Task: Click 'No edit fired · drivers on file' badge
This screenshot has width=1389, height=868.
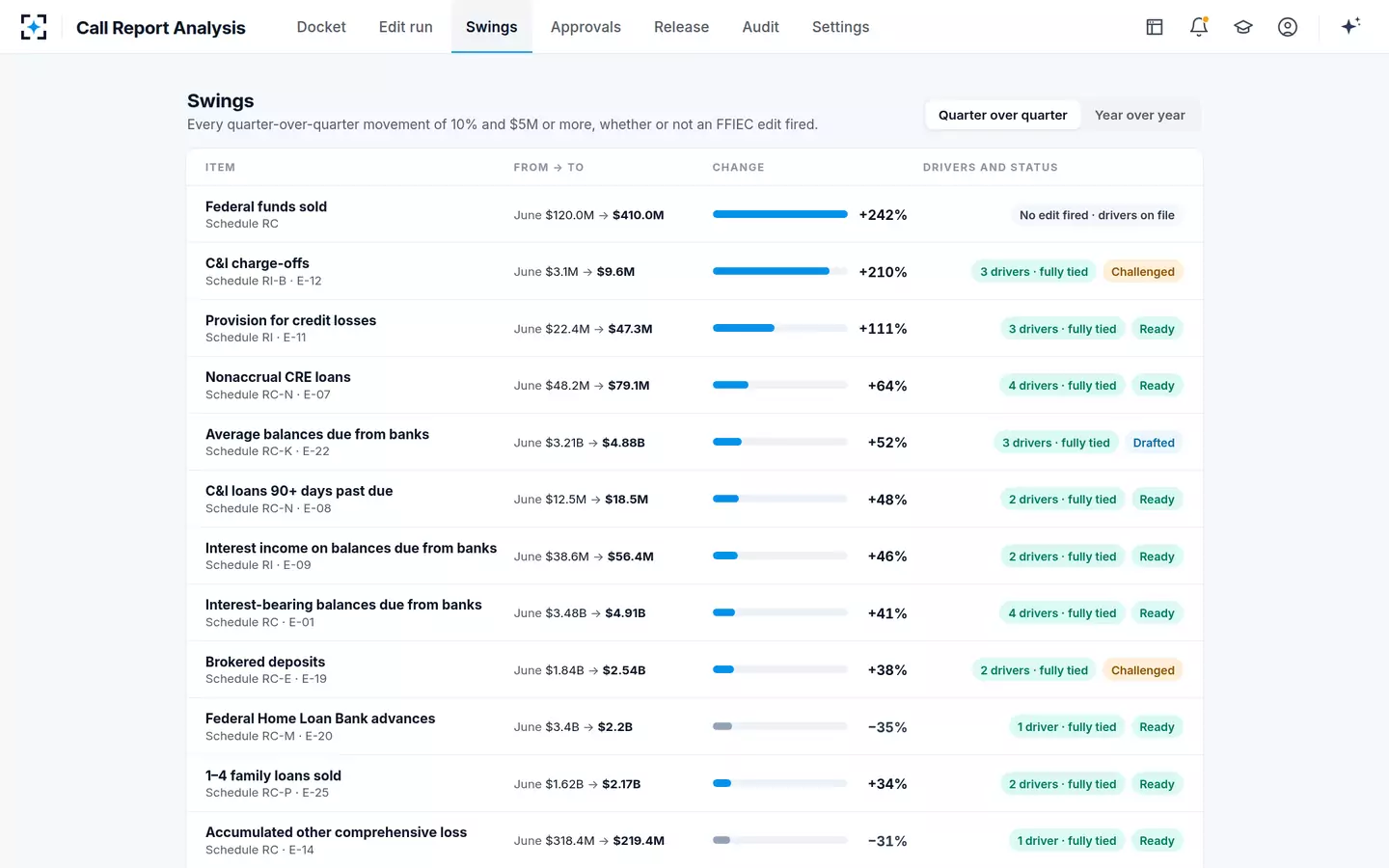Action: click(x=1097, y=215)
